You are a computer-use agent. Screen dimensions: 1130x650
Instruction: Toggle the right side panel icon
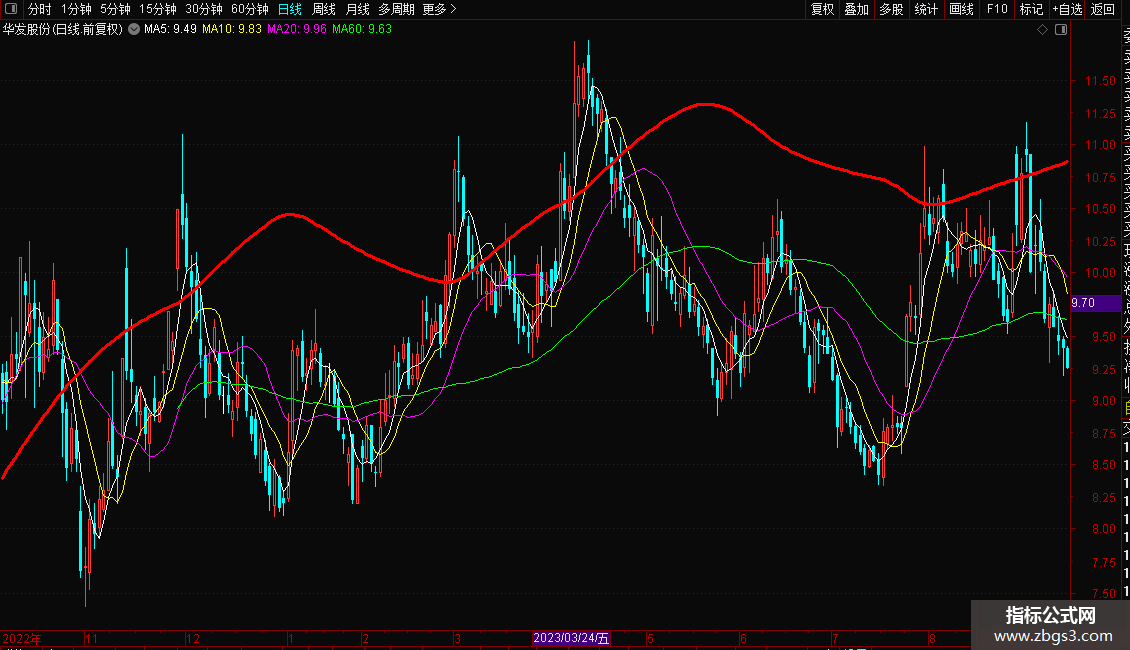coord(1061,30)
